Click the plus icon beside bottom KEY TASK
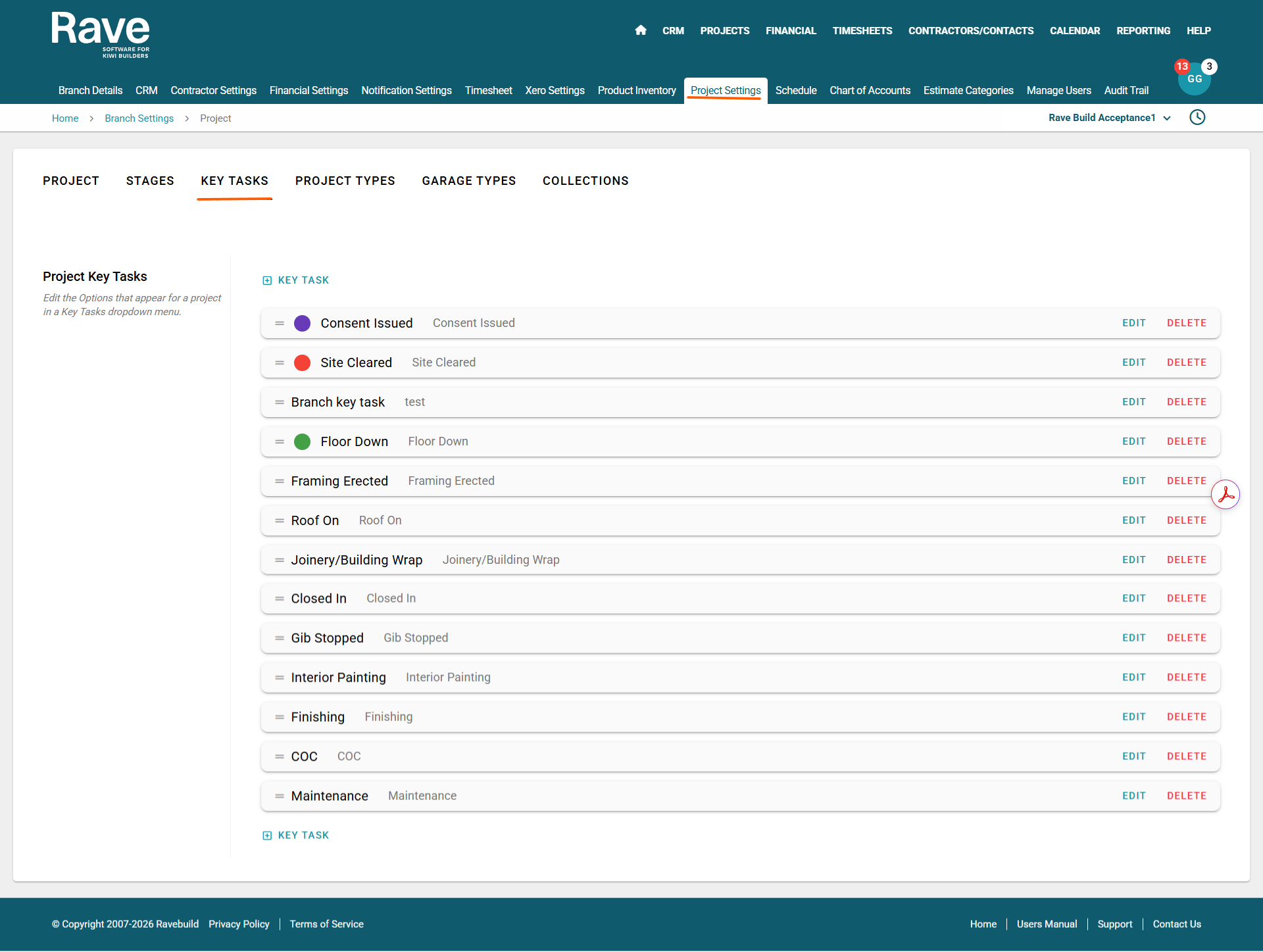This screenshot has height=952, width=1263. point(267,836)
